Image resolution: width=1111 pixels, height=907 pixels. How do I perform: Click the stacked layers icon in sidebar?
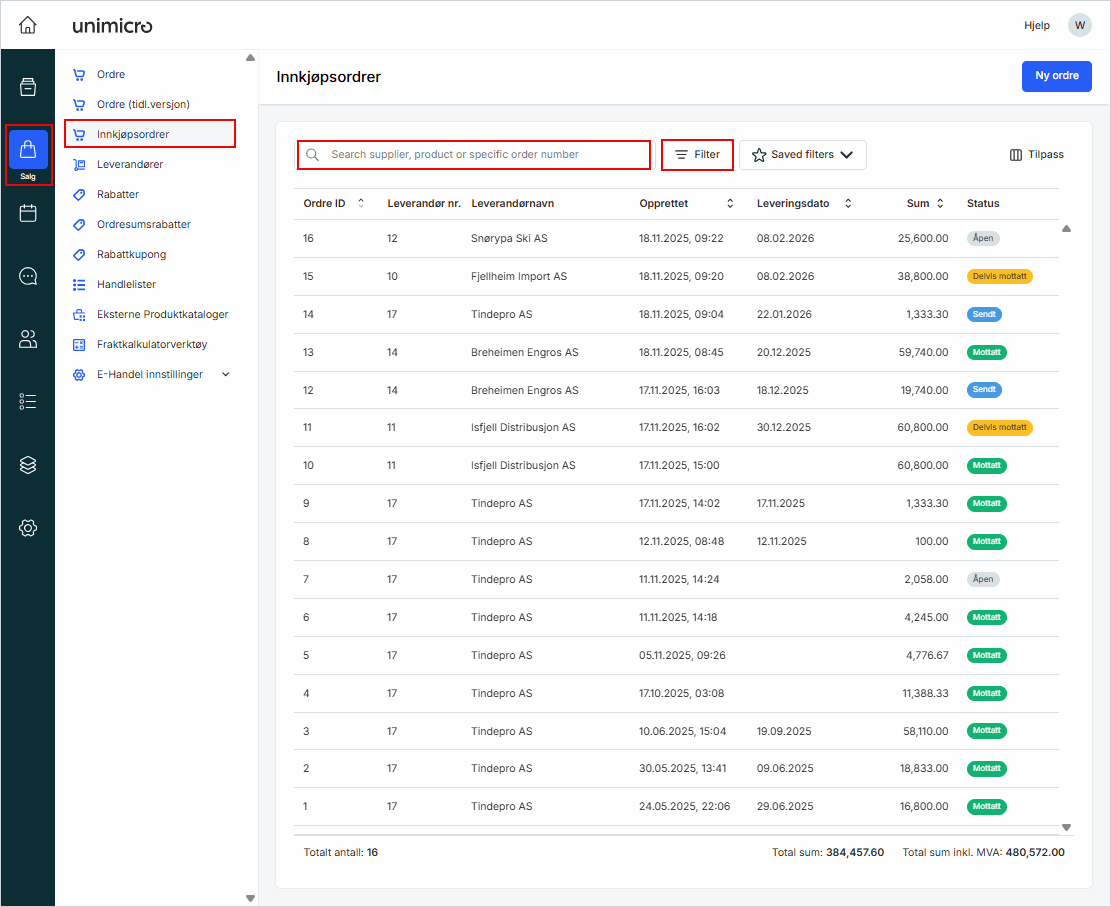tap(28, 465)
